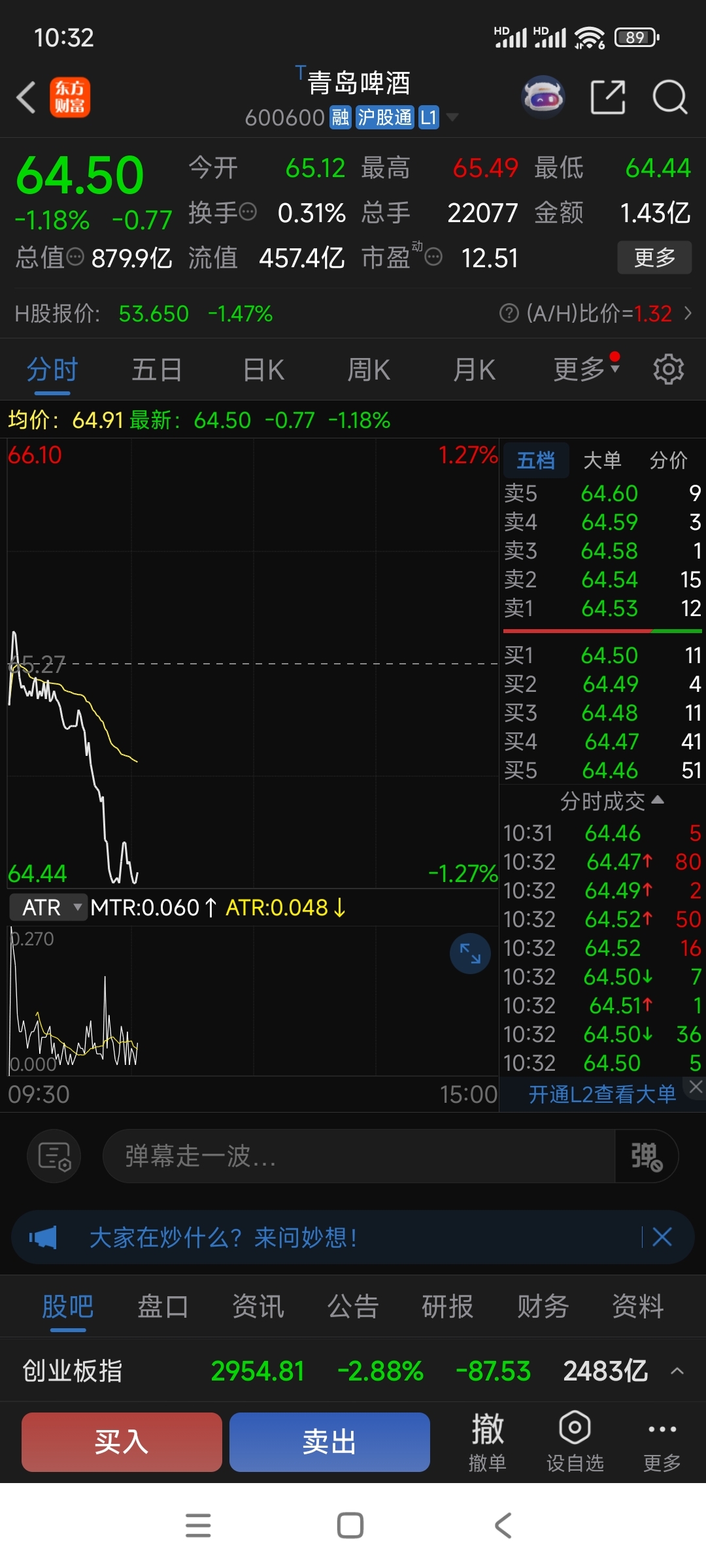
Task: Tap the share icon in header
Action: 608,97
